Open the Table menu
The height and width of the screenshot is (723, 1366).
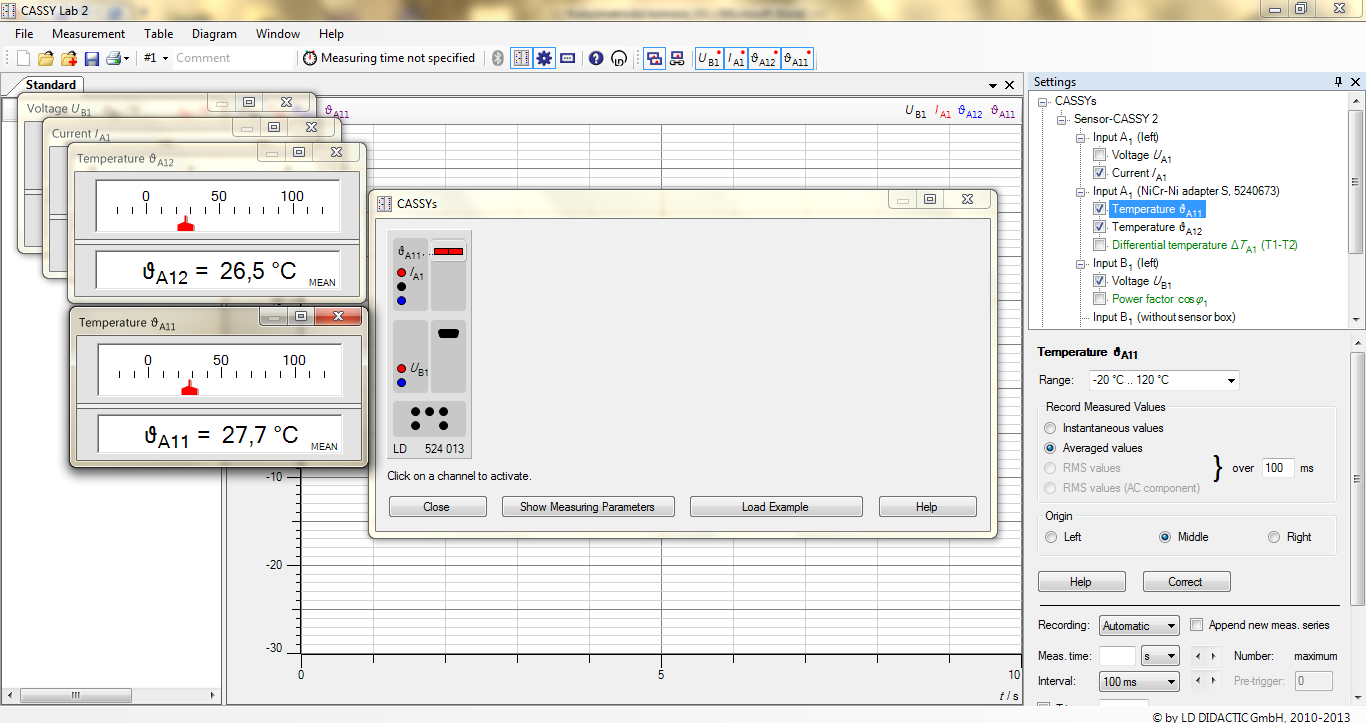158,34
